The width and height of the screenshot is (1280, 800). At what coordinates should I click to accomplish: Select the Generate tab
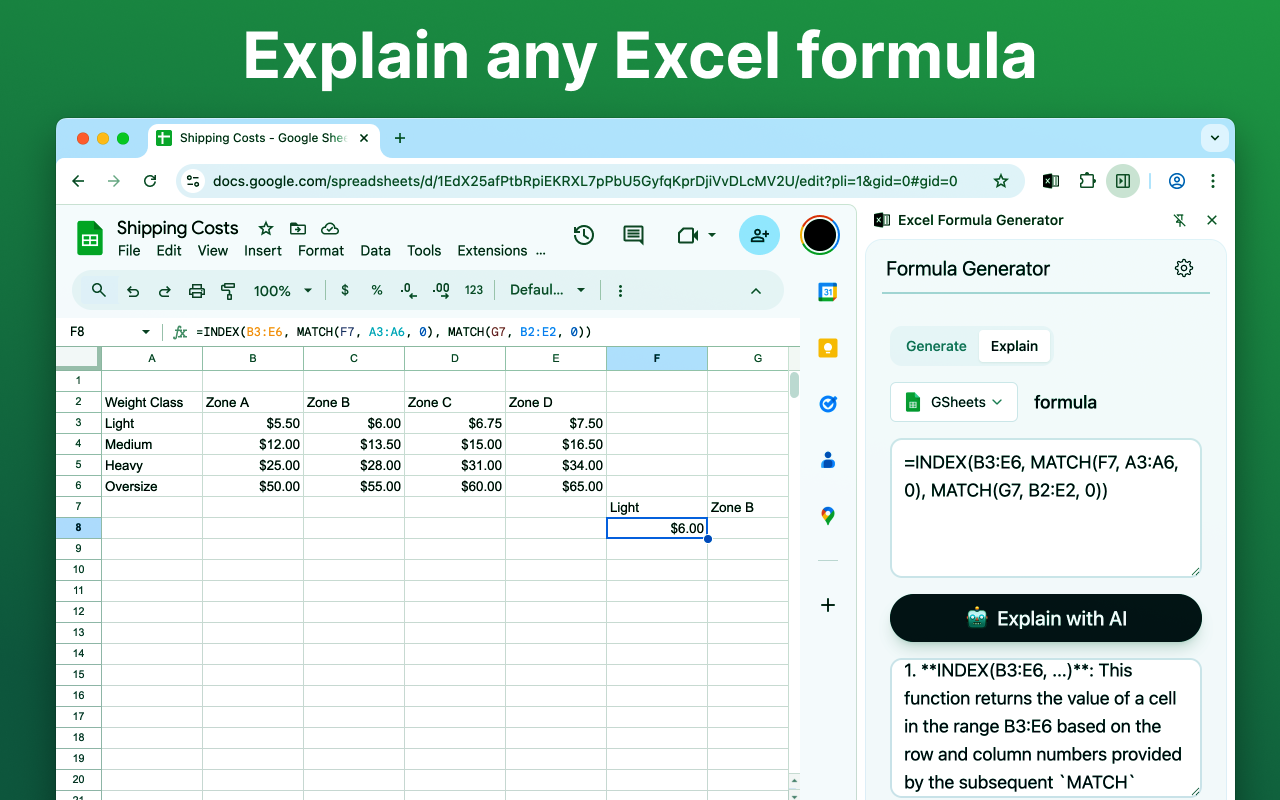click(x=935, y=346)
